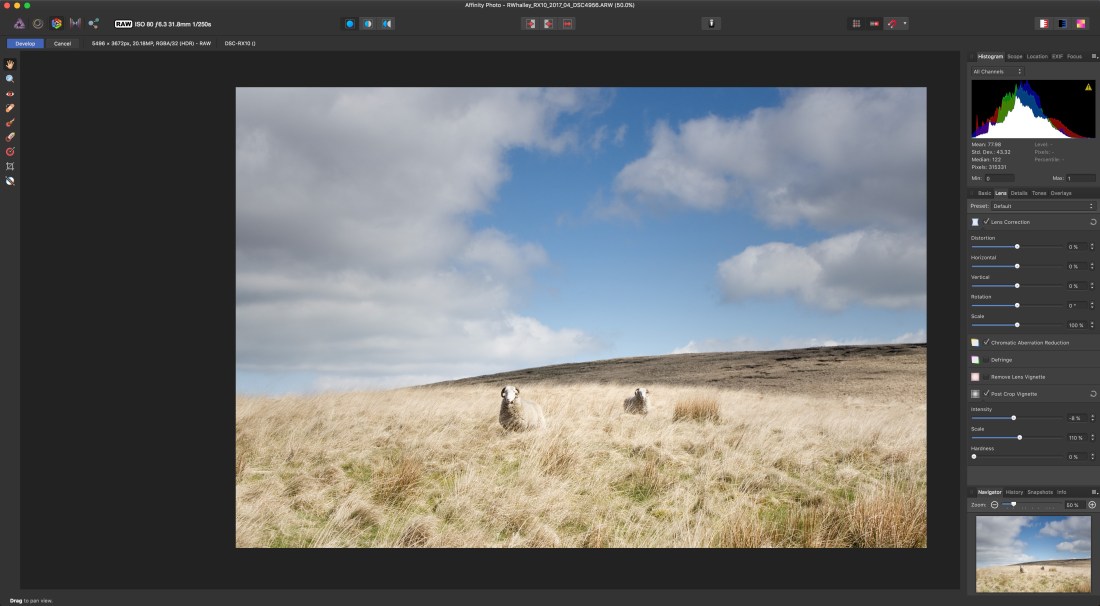
Task: Open the Tones panel tab
Action: [1041, 192]
